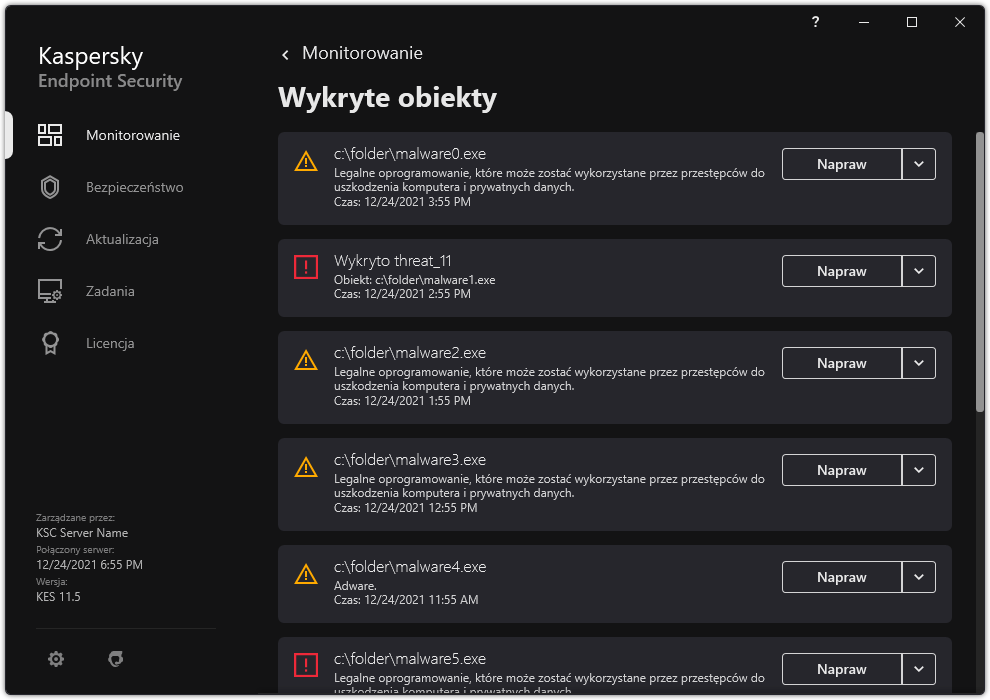Image resolution: width=990 pixels, height=700 pixels.
Task: Expand the action options for the Adware detection
Action: (x=918, y=577)
